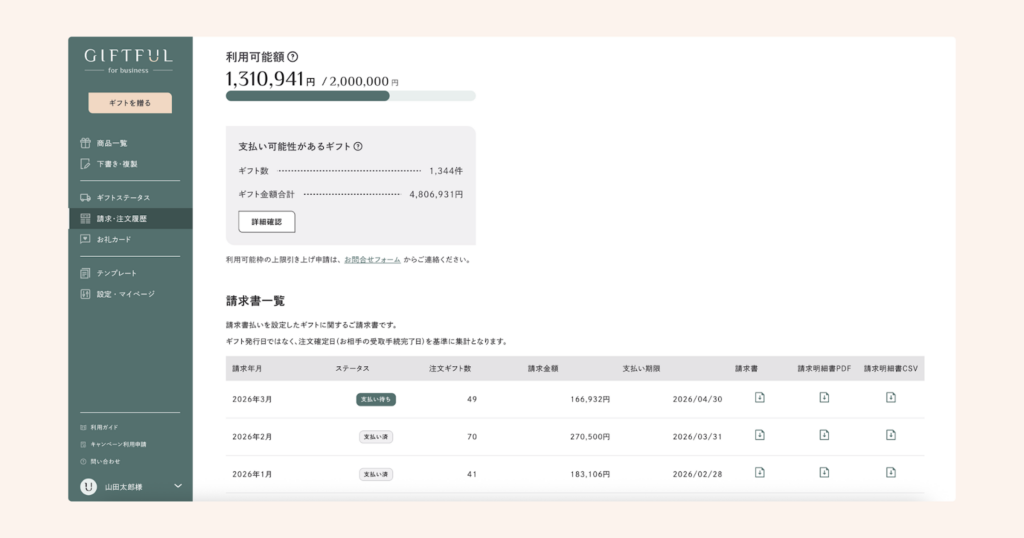Follow the お問合せフォーム link
Image resolution: width=1024 pixels, height=538 pixels.
(x=372, y=260)
